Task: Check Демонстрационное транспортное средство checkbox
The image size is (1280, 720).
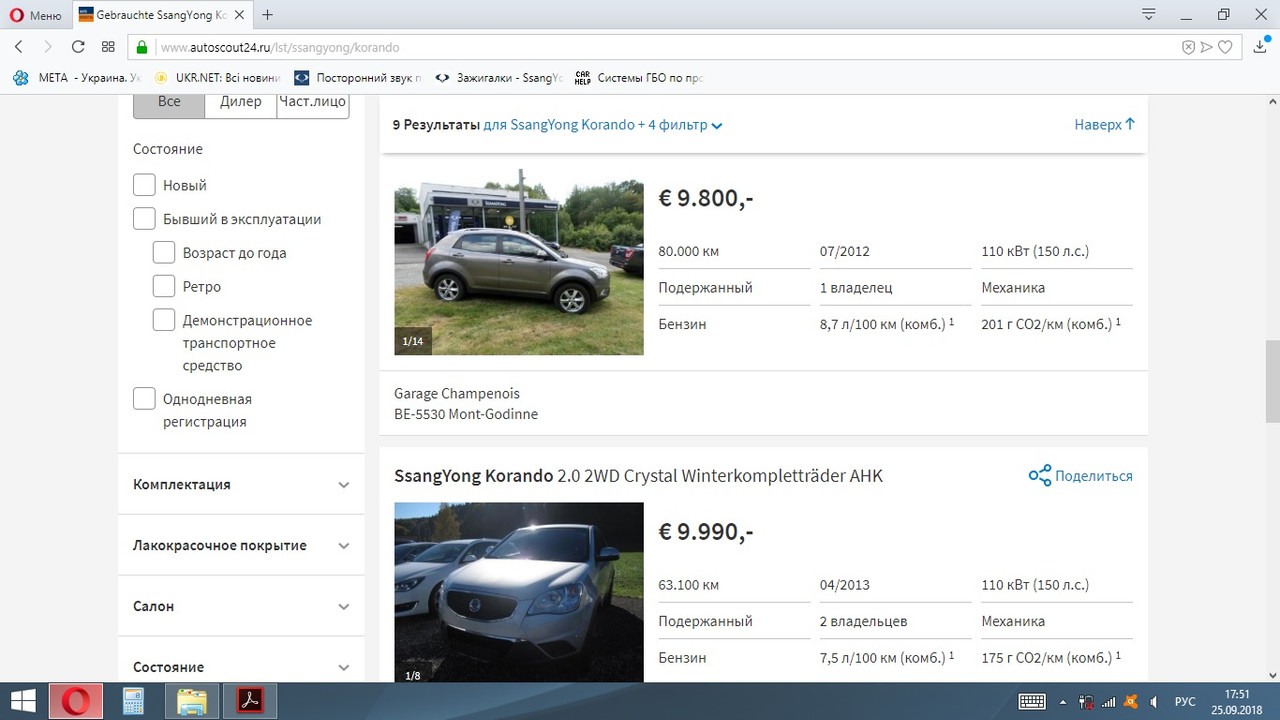Action: (164, 320)
